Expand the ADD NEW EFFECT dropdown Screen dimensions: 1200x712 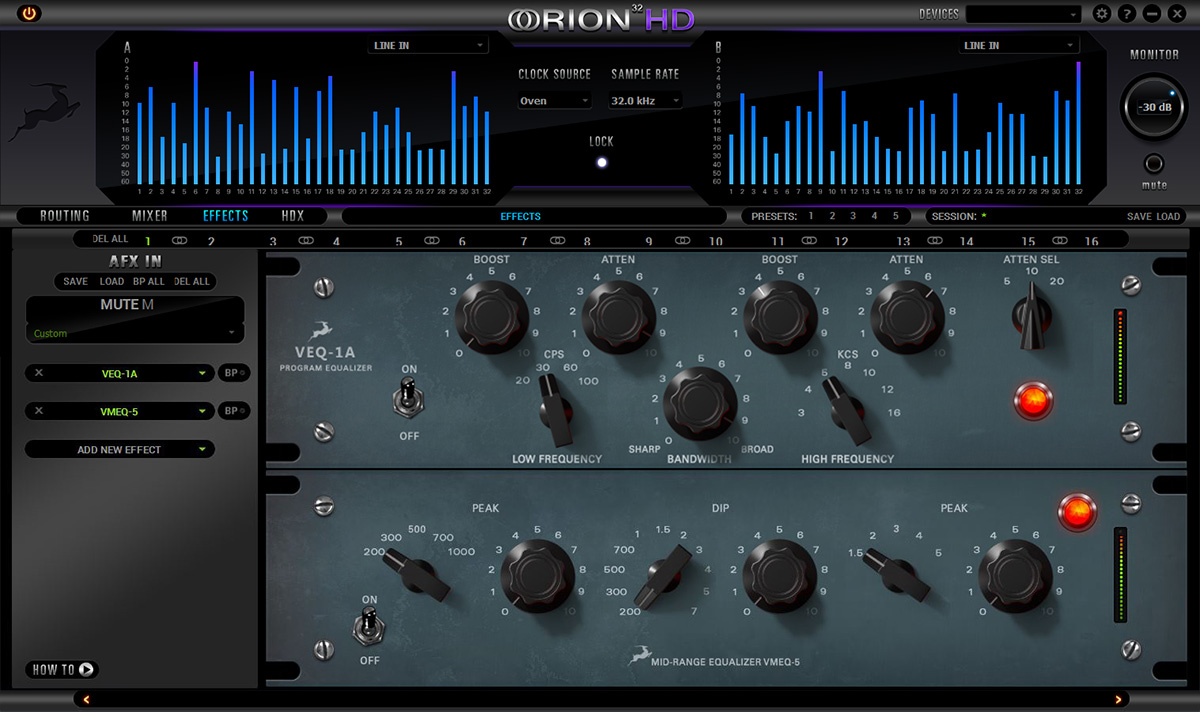(x=119, y=449)
